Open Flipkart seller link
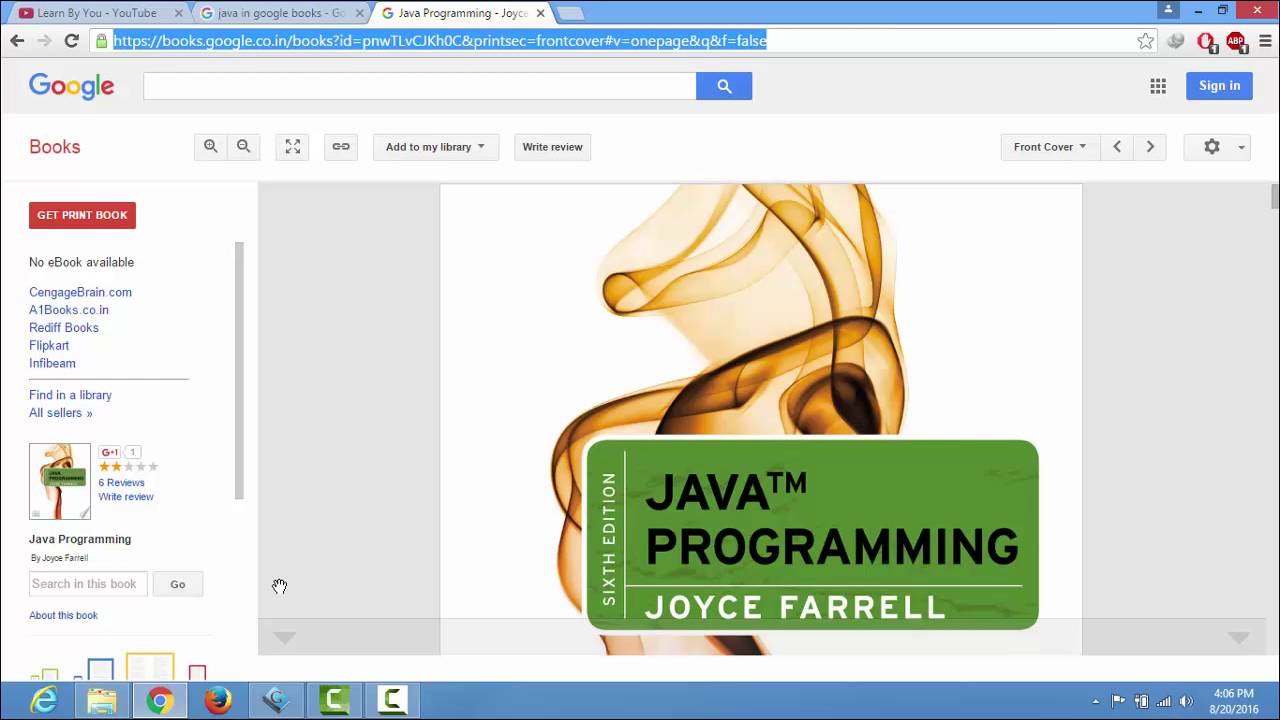Screen dimensions: 1280x720 tap(49, 346)
